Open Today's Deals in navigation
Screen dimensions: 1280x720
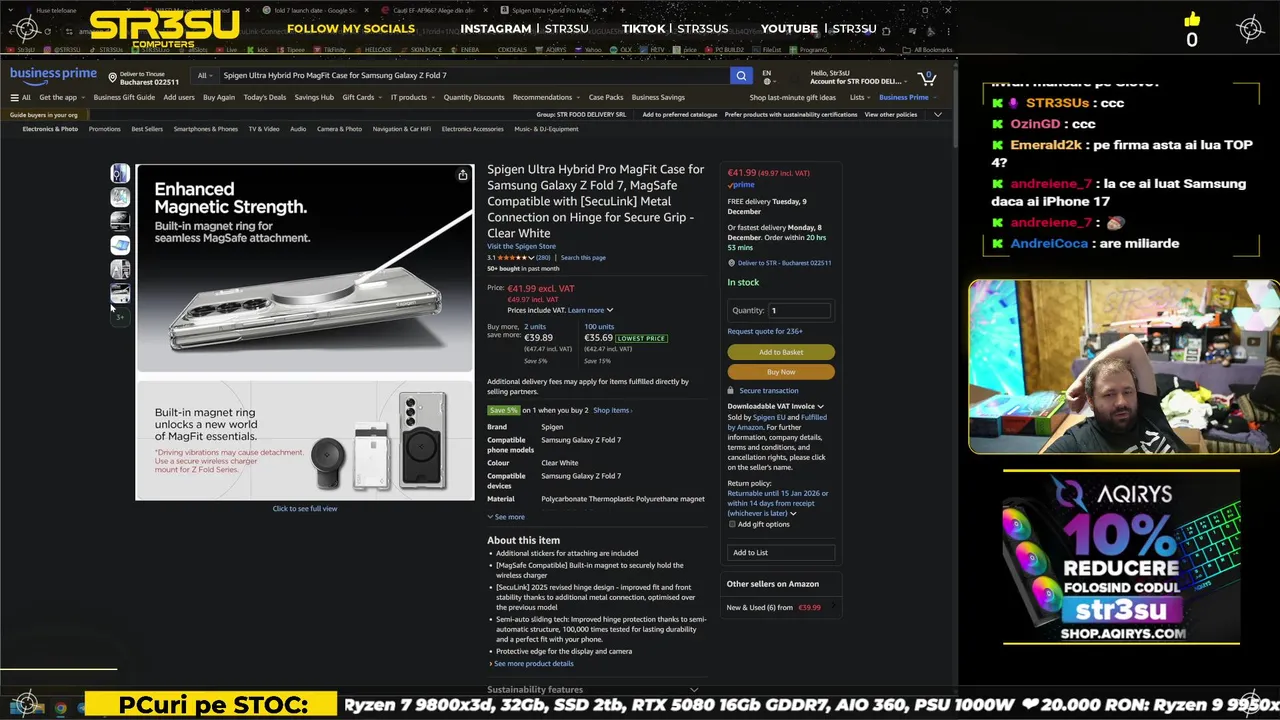[264, 97]
